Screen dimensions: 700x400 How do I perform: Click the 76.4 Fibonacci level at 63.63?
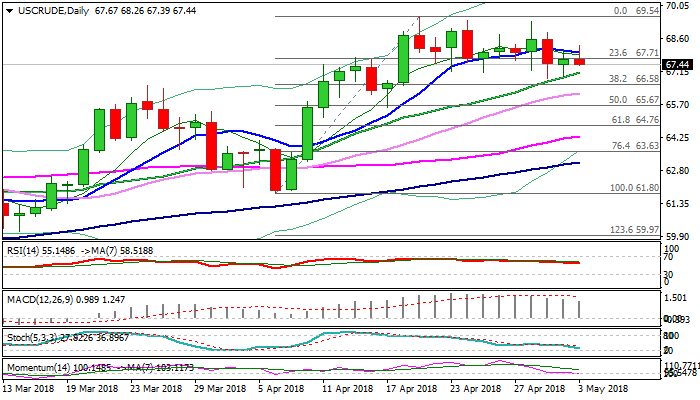click(x=632, y=146)
